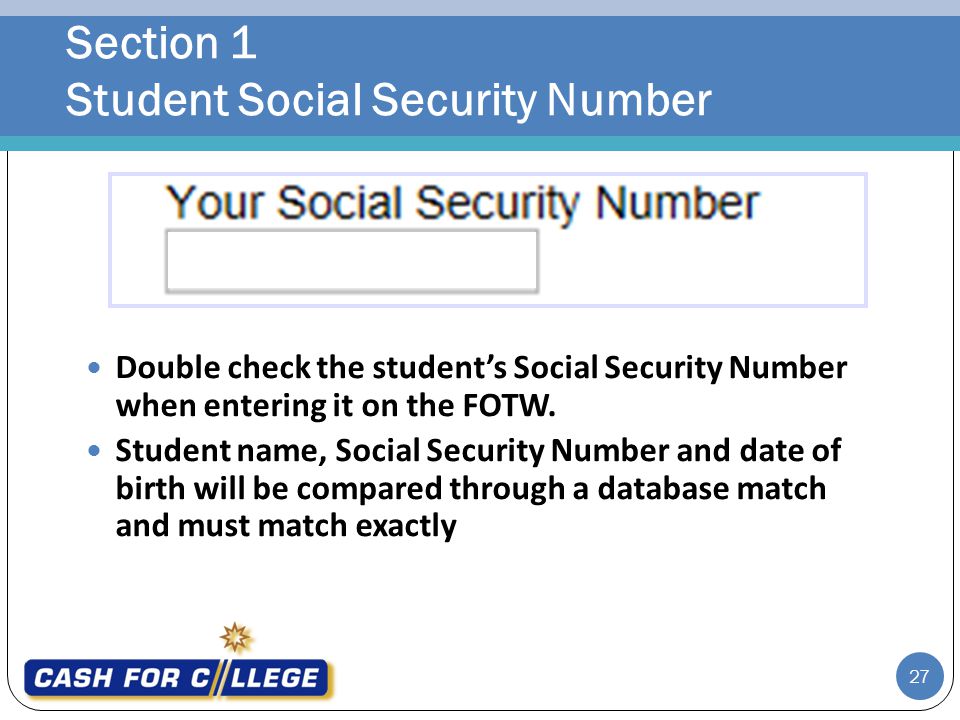Click the word 'CASH' in the logo
The height and width of the screenshot is (720, 960).
73,678
